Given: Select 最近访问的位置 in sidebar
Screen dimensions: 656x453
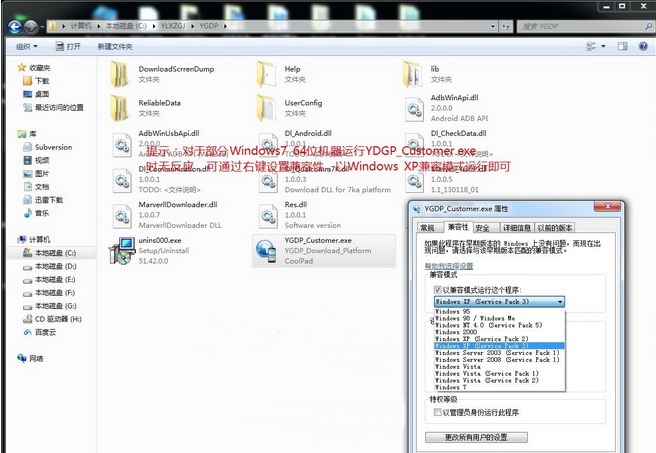Looking at the screenshot, I should (x=59, y=107).
